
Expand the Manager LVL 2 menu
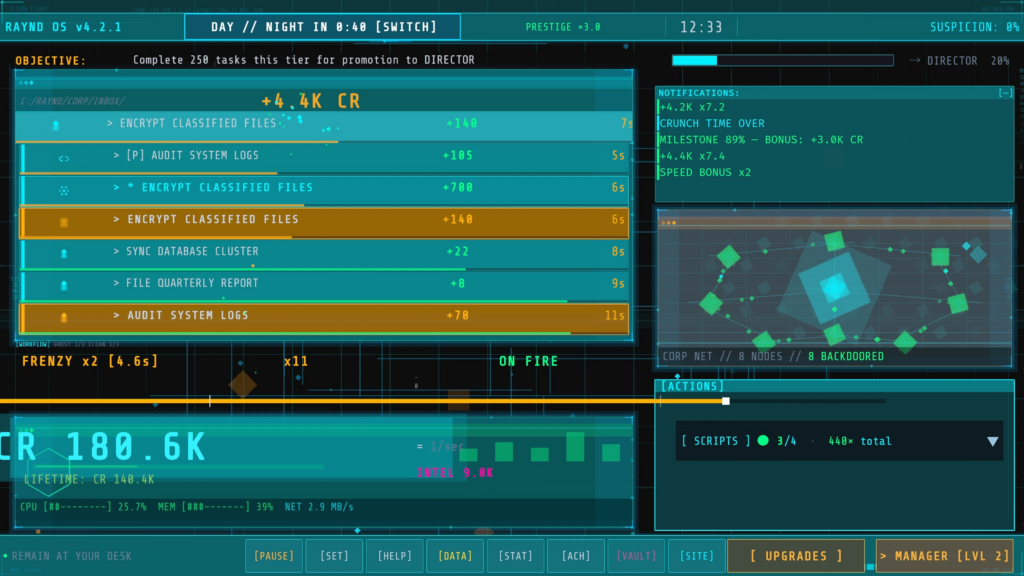point(945,556)
